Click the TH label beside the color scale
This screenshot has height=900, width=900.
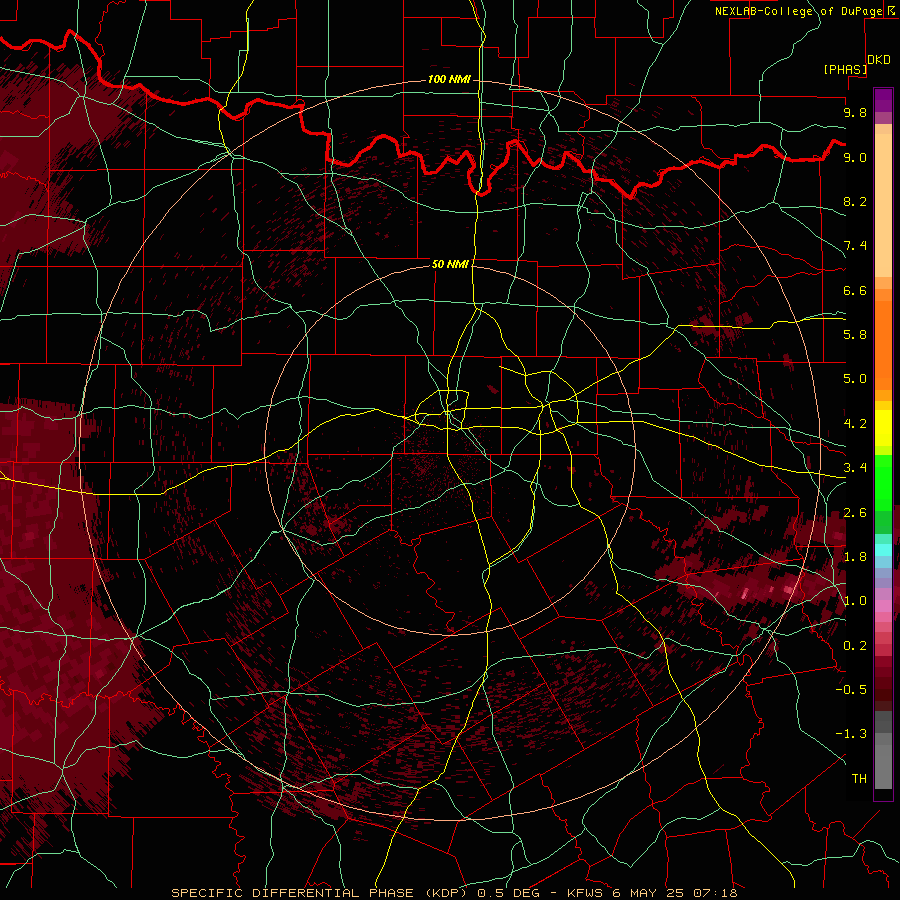[859, 779]
